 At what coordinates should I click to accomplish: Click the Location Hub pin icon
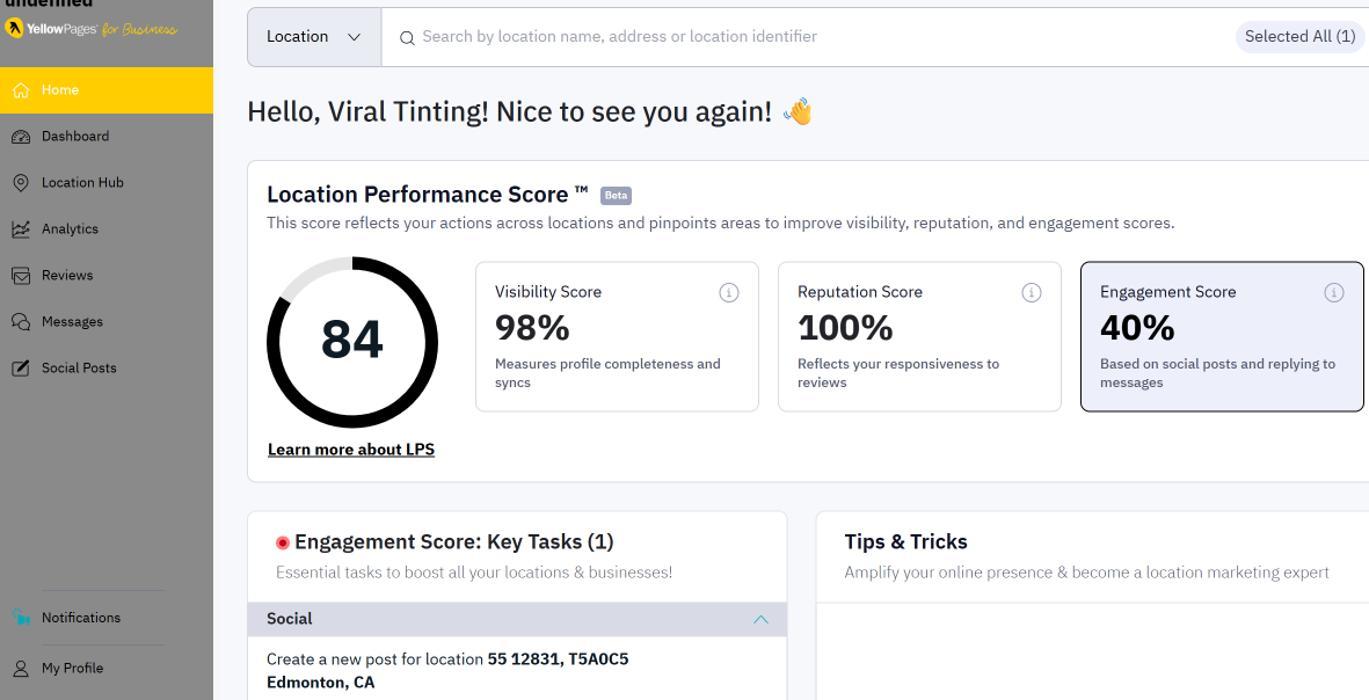tap(21, 183)
